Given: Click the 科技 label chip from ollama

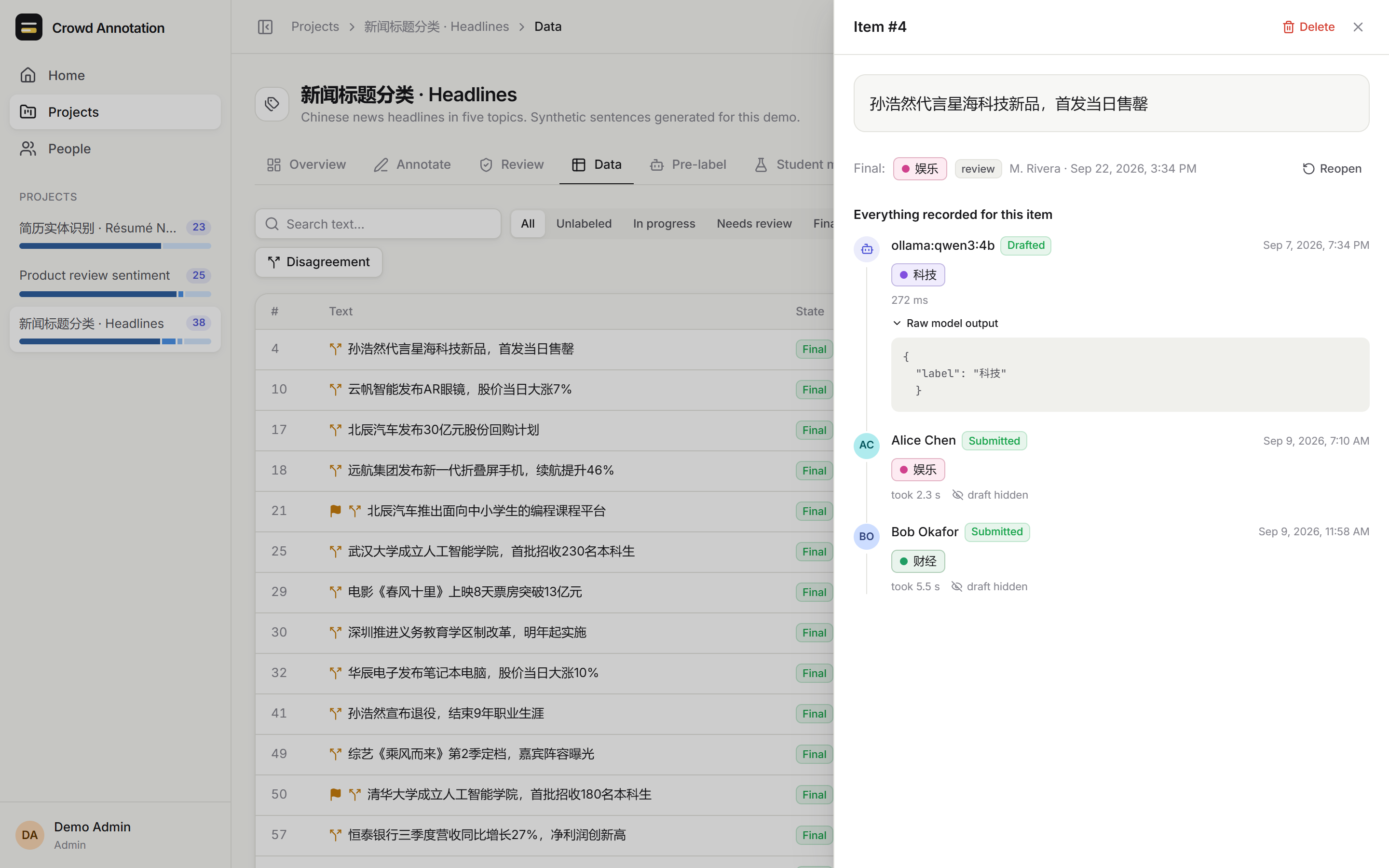Looking at the screenshot, I should point(918,275).
